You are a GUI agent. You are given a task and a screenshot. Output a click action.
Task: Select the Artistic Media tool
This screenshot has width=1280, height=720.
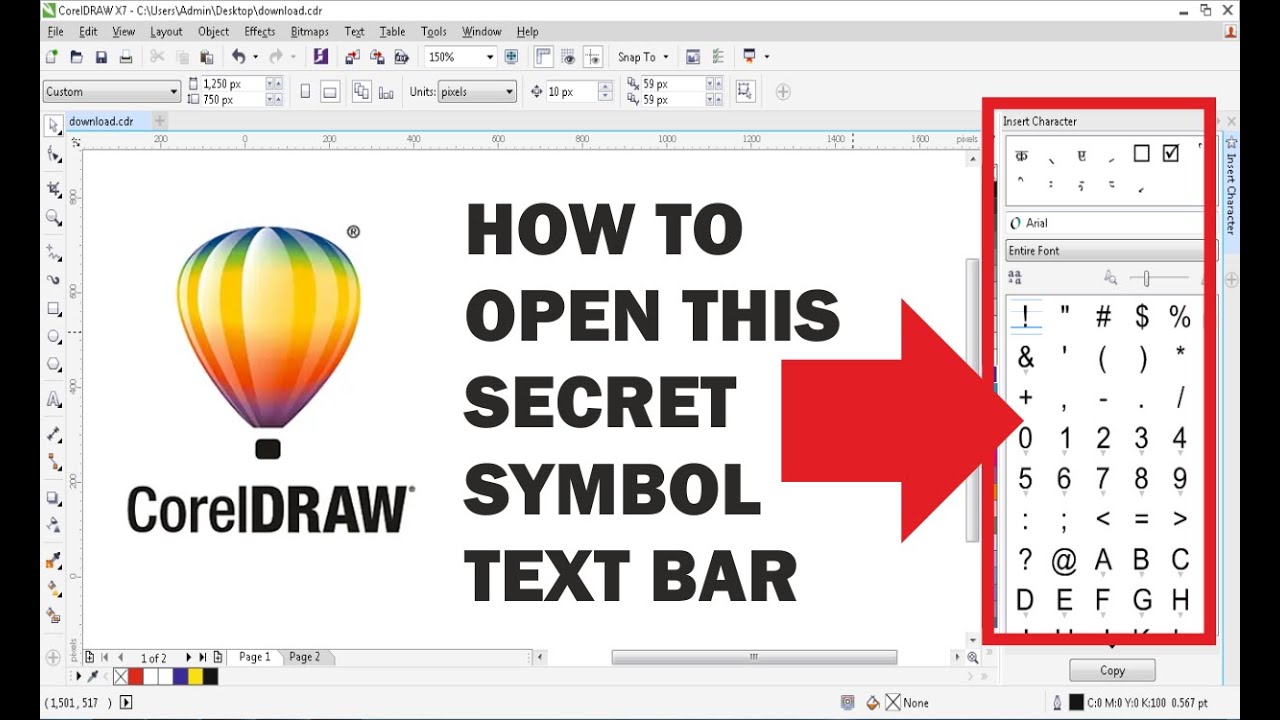pyautogui.click(x=54, y=281)
